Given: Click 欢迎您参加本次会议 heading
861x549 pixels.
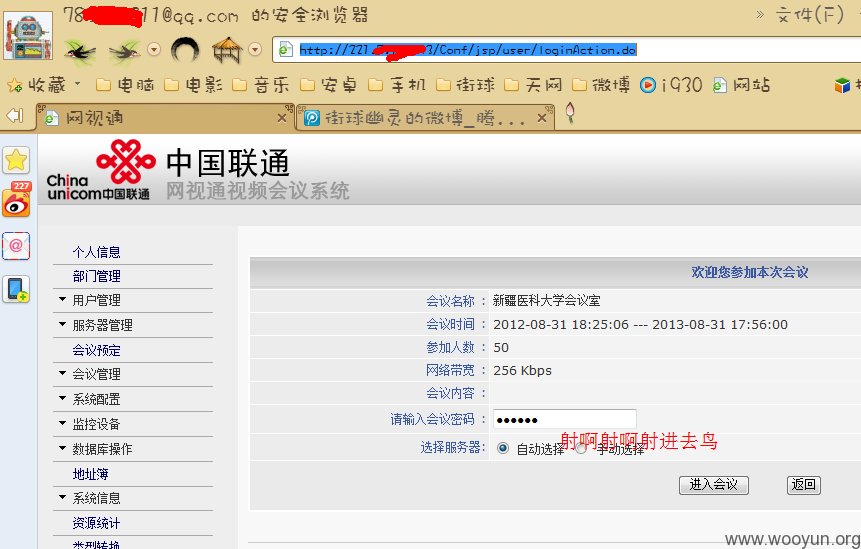Looking at the screenshot, I should [x=750, y=272].
